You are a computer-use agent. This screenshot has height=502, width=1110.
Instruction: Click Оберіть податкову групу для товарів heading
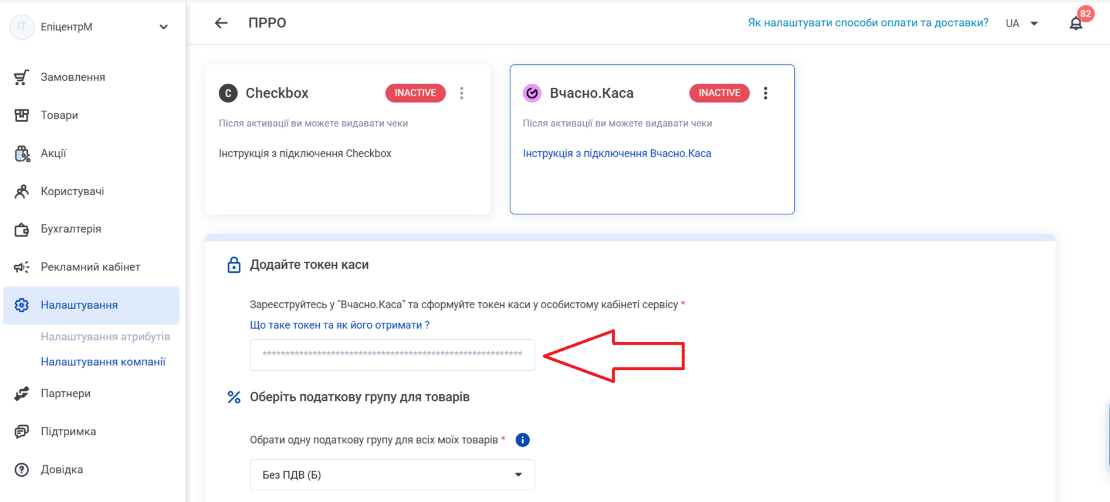pyautogui.click(x=360, y=397)
